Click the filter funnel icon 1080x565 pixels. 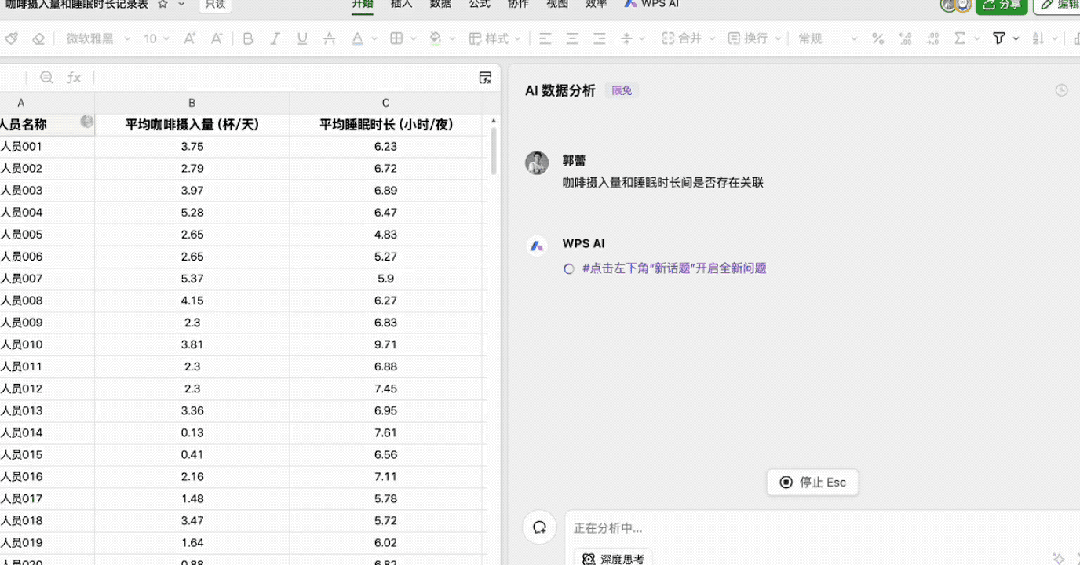999,39
